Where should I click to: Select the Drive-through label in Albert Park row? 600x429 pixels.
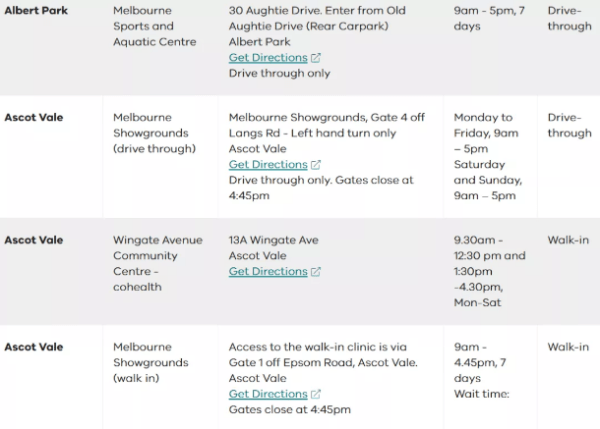(569, 18)
